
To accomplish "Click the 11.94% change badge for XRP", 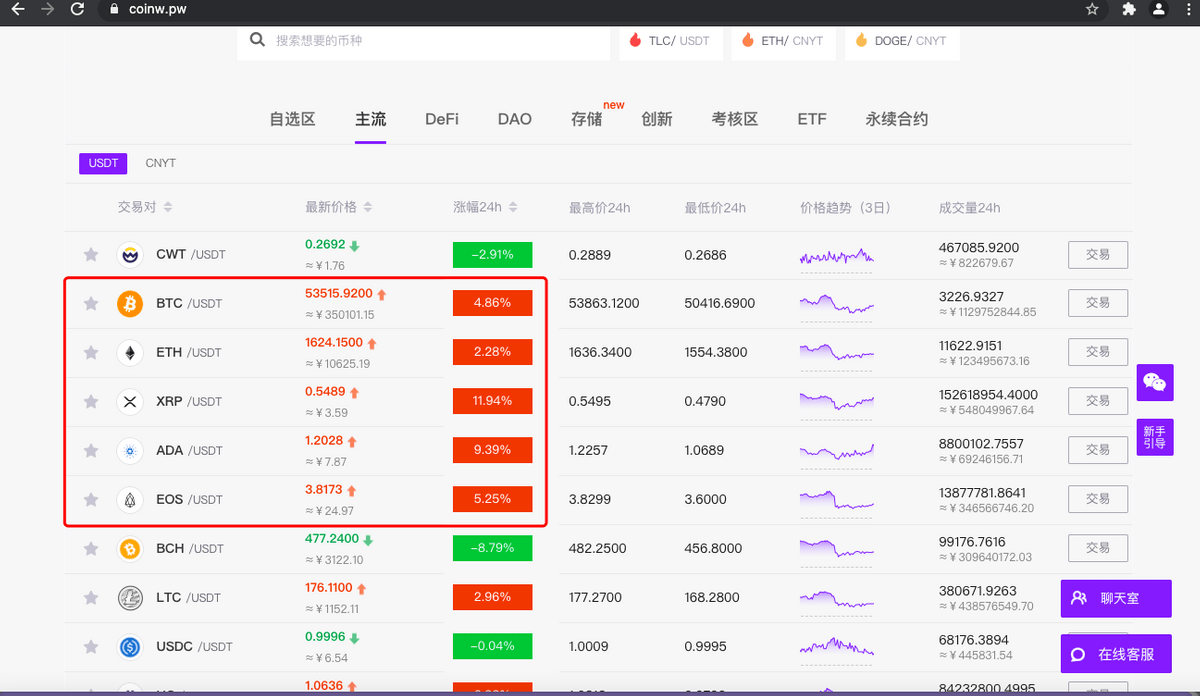I will (492, 401).
